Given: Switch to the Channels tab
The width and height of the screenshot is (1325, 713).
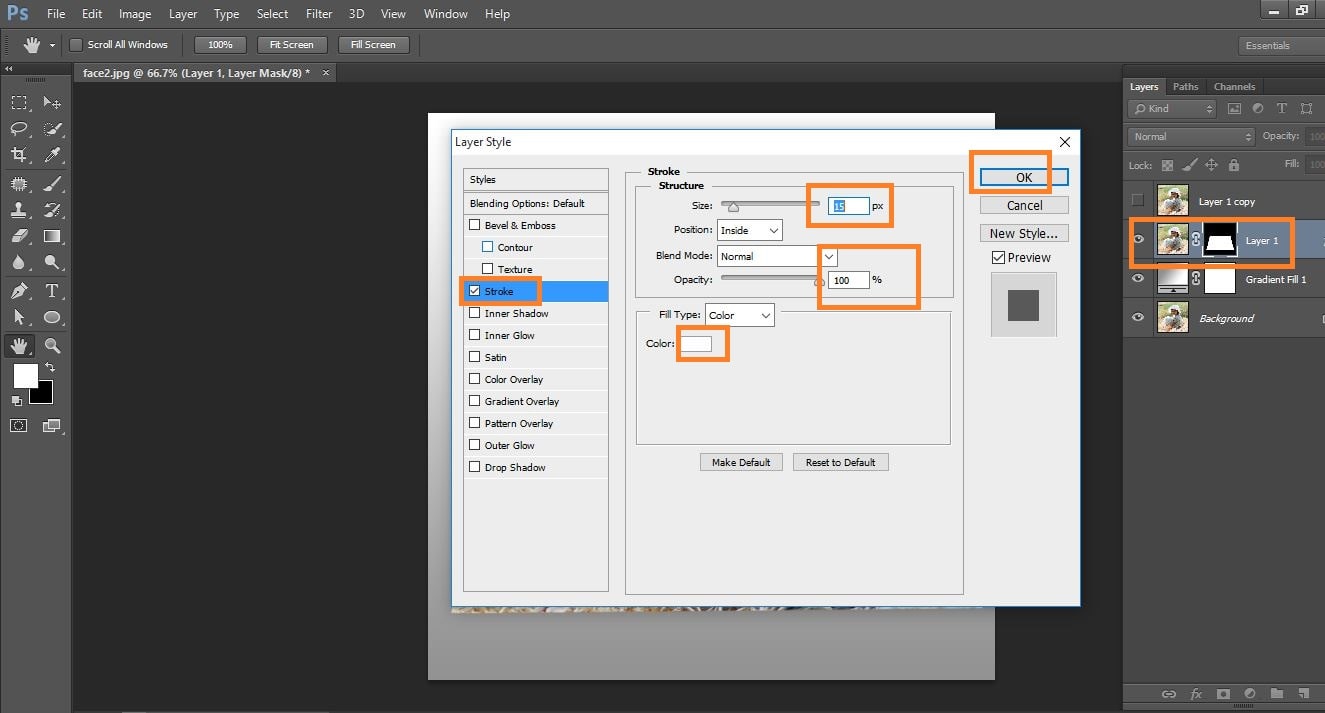Looking at the screenshot, I should 1233,87.
